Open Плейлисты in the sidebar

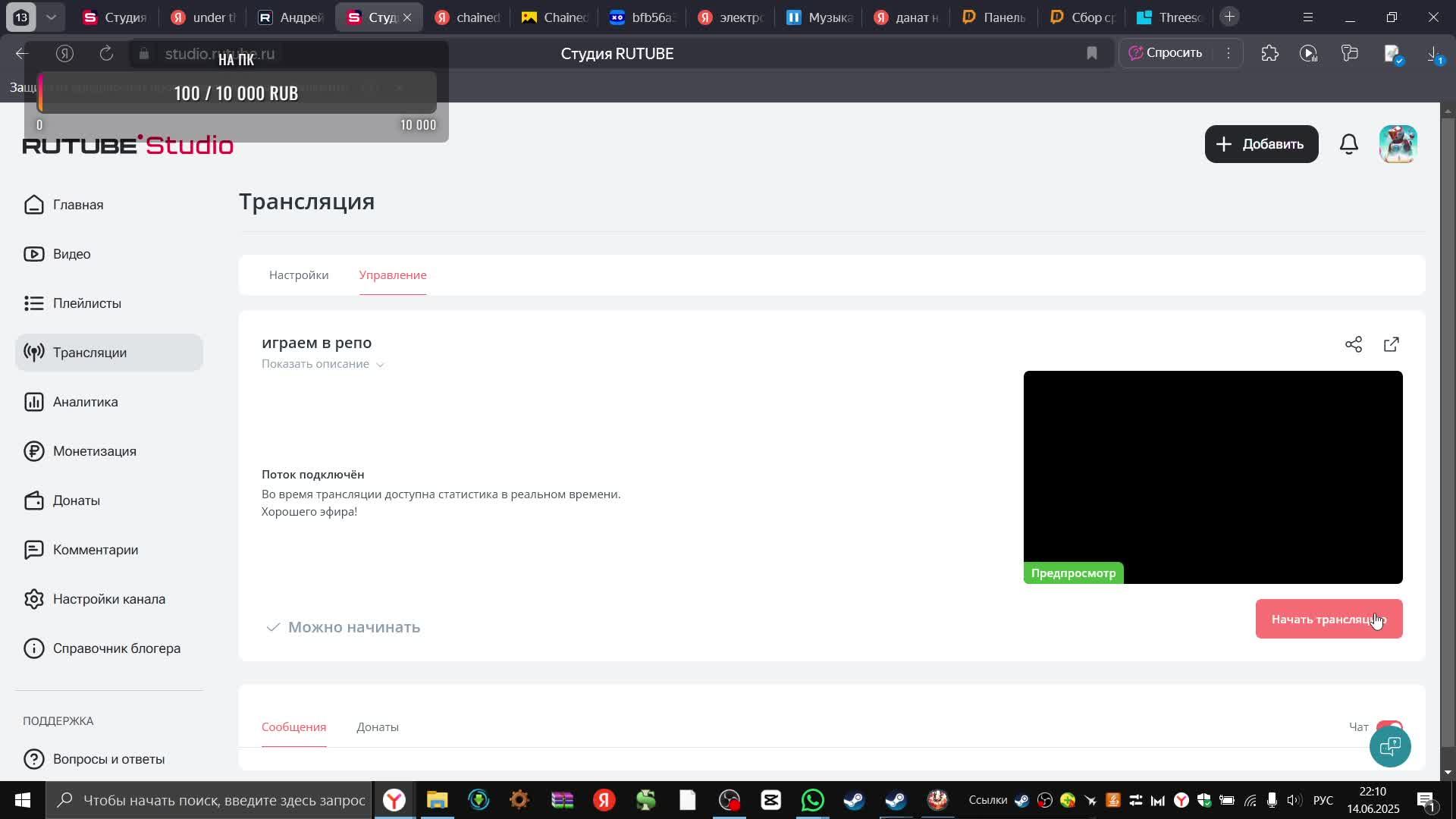click(87, 303)
